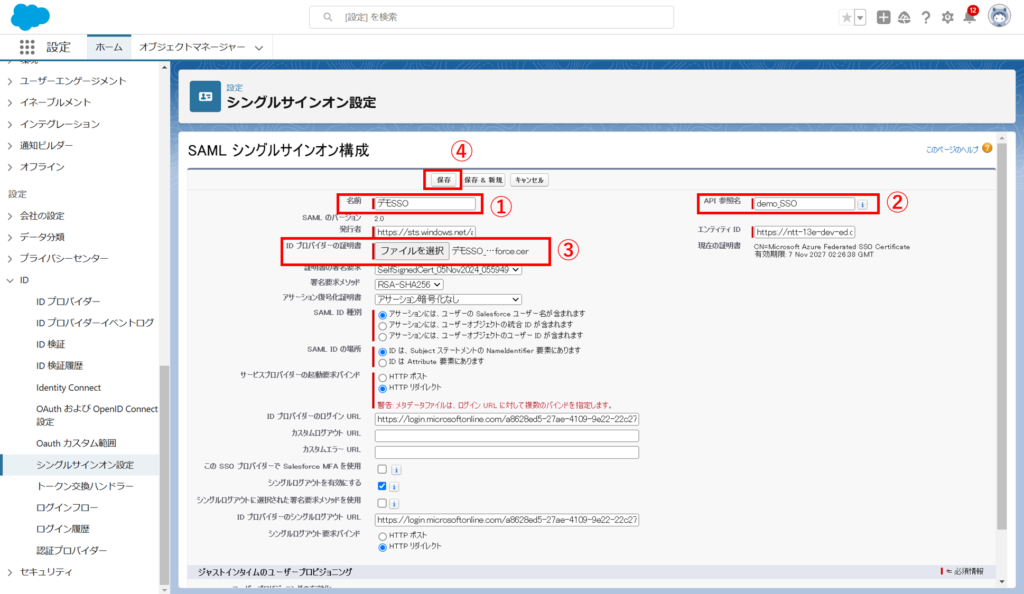Open the notifications bell
1024x594 pixels.
(x=969, y=17)
